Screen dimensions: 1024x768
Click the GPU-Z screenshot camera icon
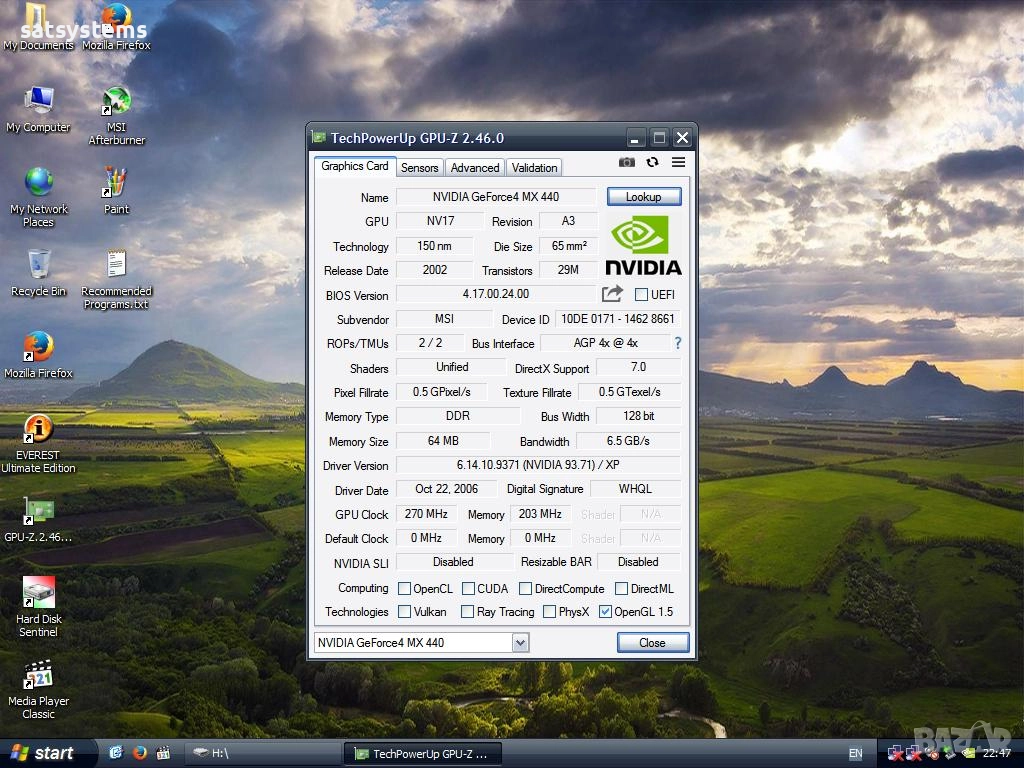point(626,162)
